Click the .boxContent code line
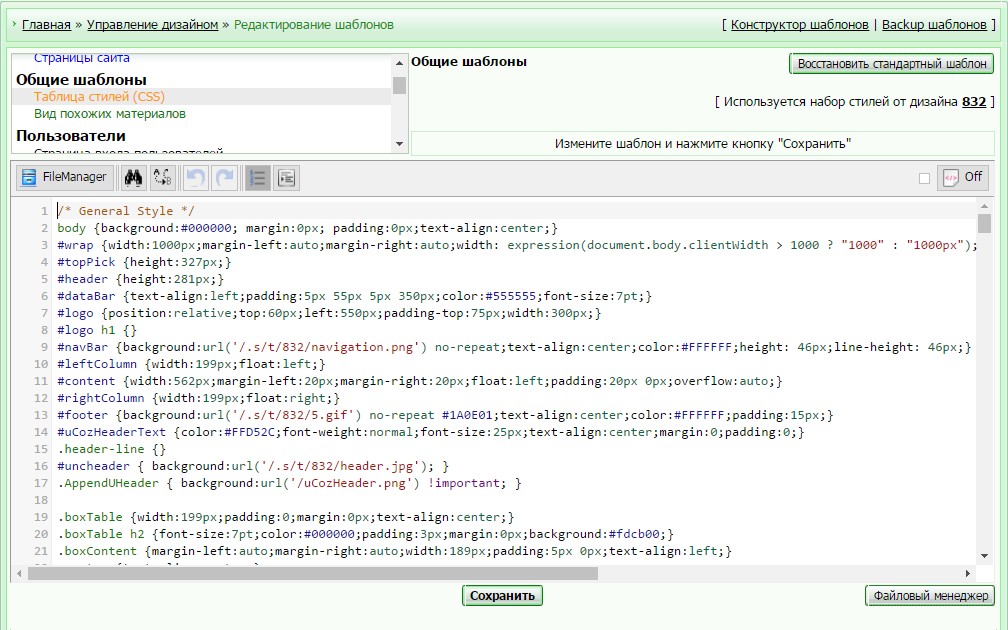Screen dimensions: 1008x630 [394, 551]
